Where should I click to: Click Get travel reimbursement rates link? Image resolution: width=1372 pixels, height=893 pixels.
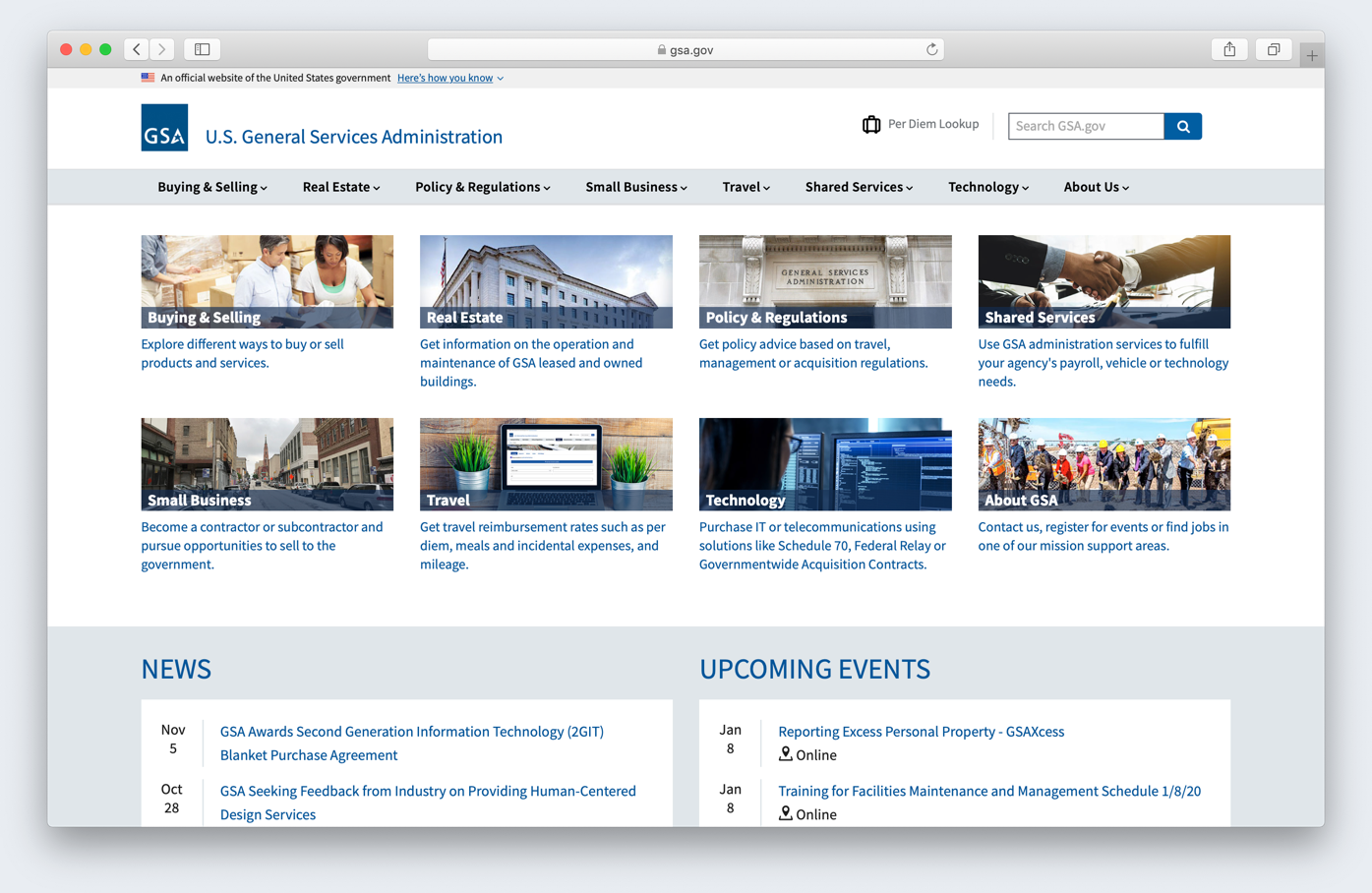(x=543, y=546)
